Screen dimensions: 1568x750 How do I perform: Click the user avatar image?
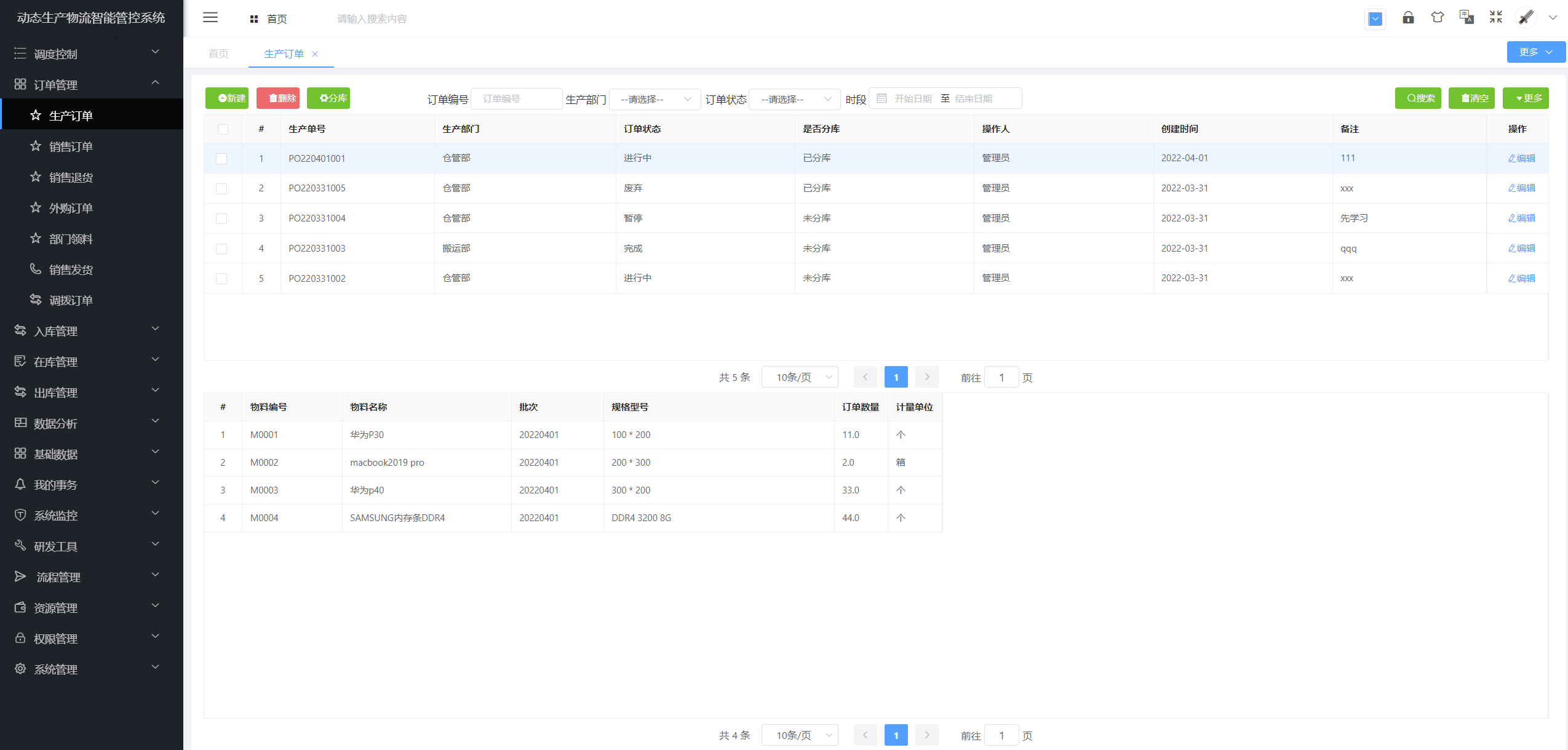tap(1526, 18)
